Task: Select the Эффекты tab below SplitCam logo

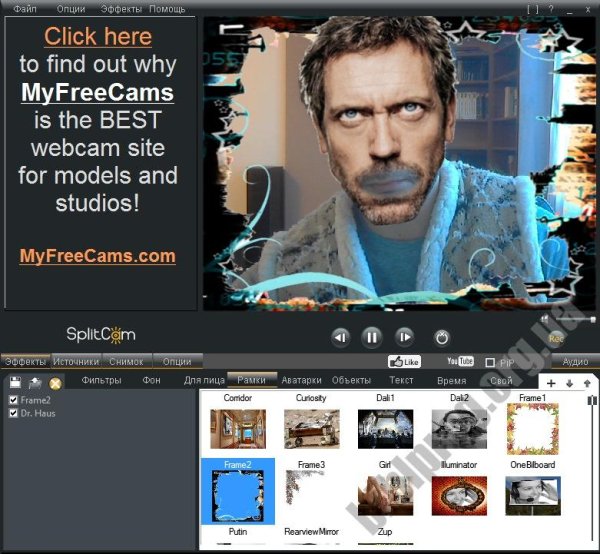Action: [25, 361]
